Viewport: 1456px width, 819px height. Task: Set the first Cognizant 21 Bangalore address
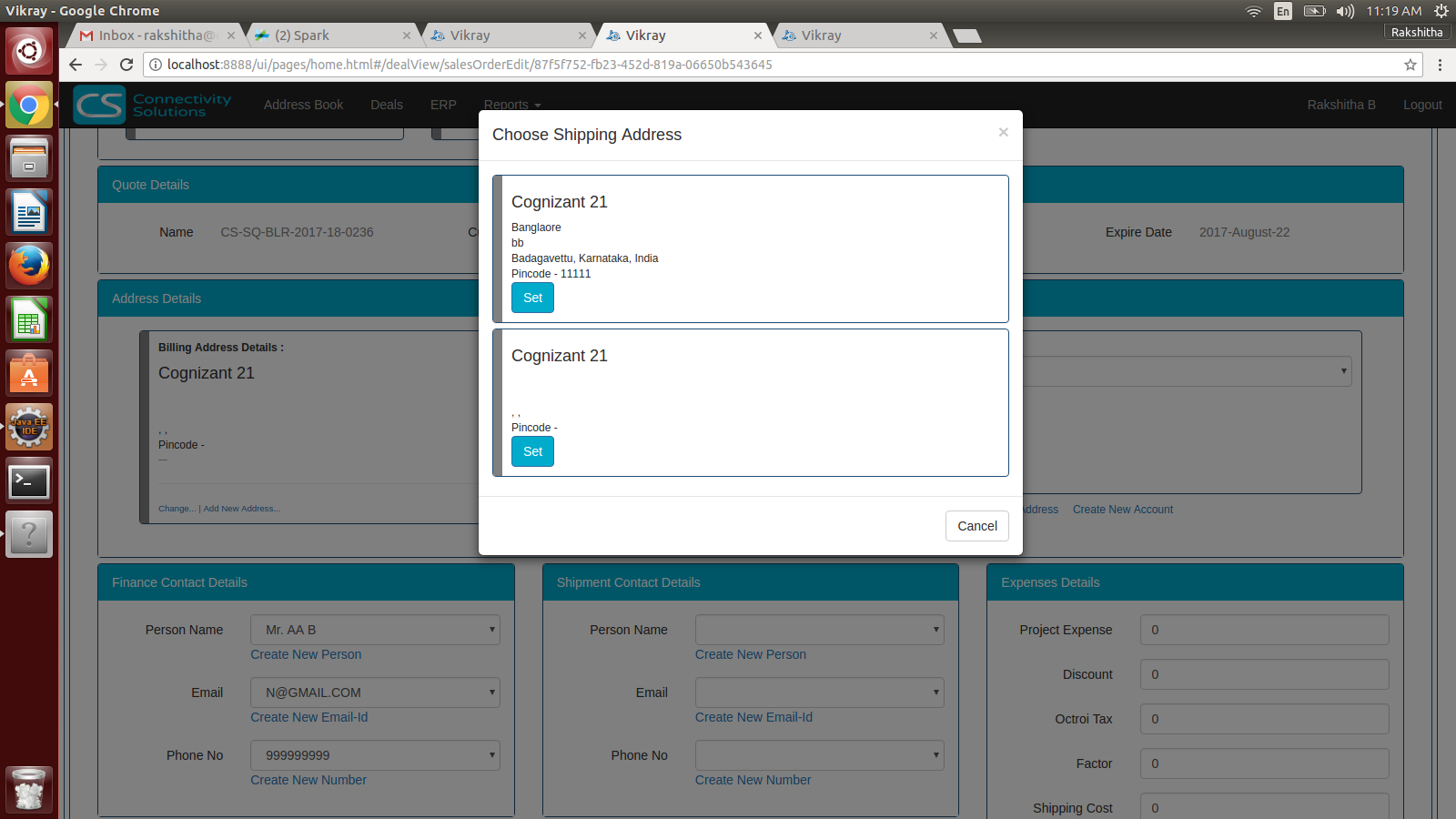(x=532, y=298)
